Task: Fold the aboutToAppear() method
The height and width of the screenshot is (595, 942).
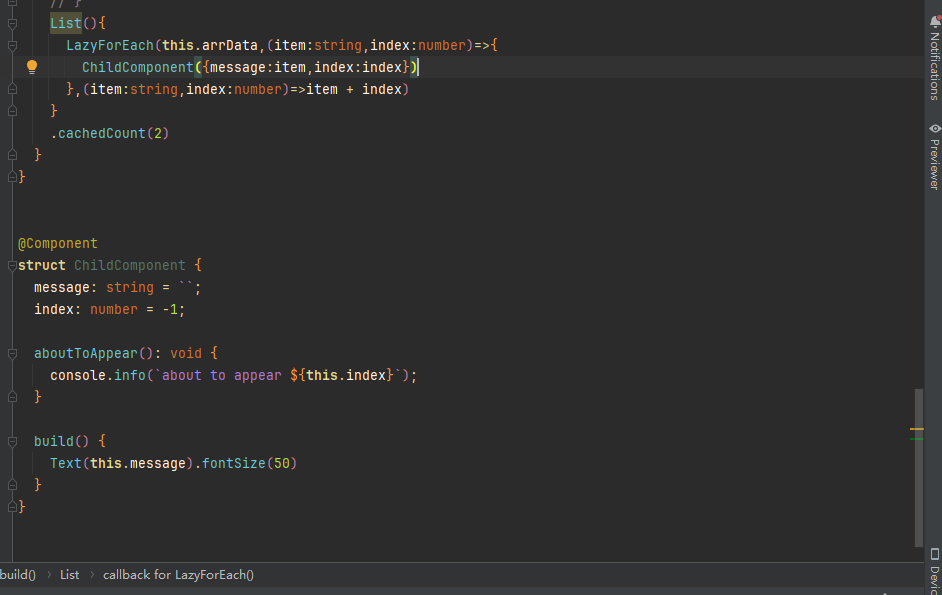Action: (12, 353)
